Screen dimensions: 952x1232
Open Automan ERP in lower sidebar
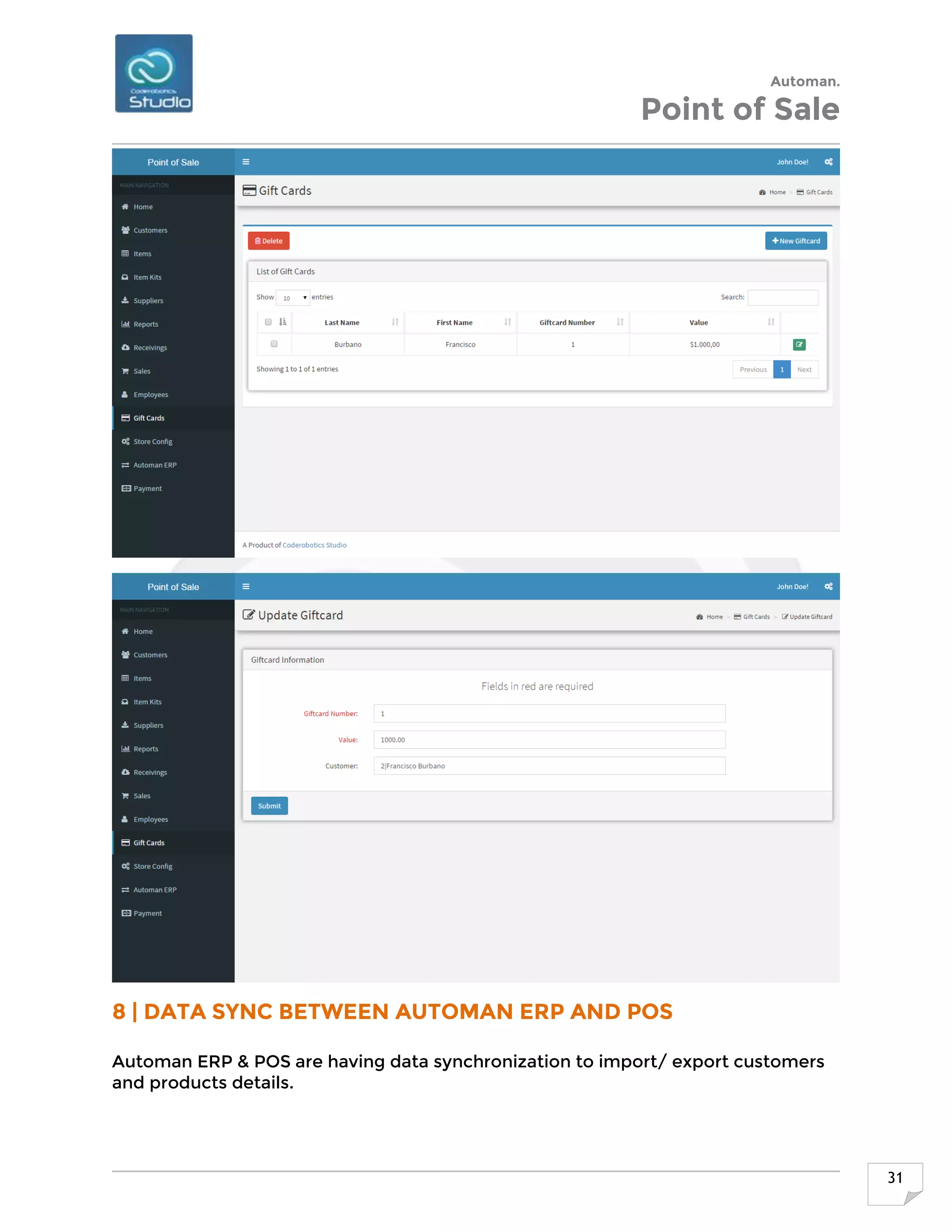point(173,890)
